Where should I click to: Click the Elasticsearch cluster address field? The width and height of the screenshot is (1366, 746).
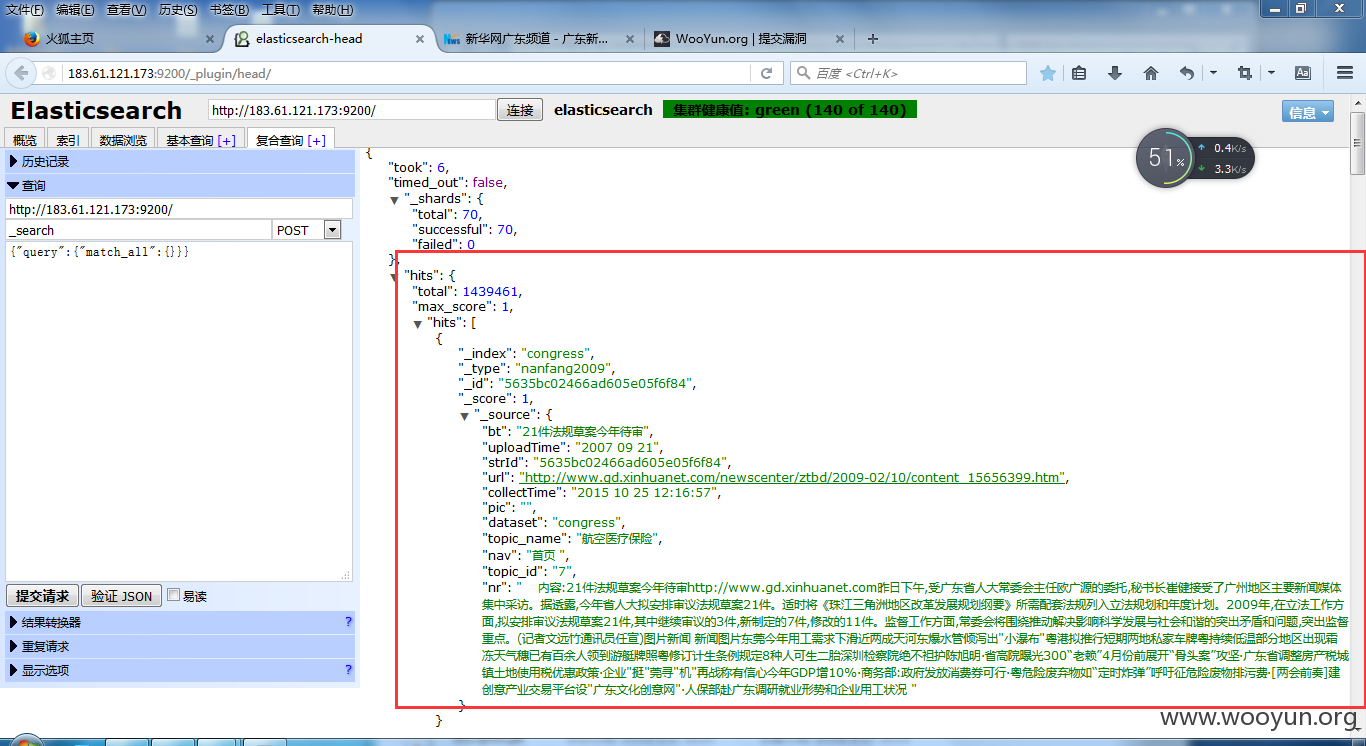352,110
